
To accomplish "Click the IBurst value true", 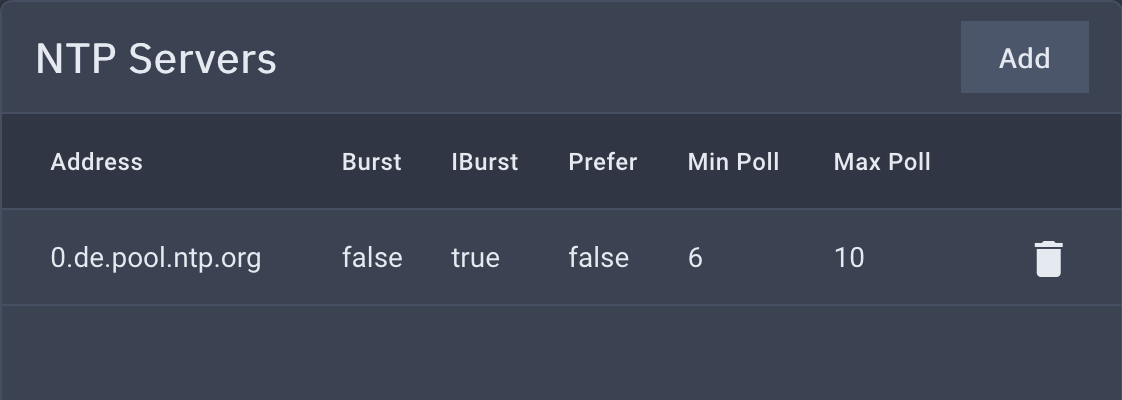I will [x=475, y=258].
